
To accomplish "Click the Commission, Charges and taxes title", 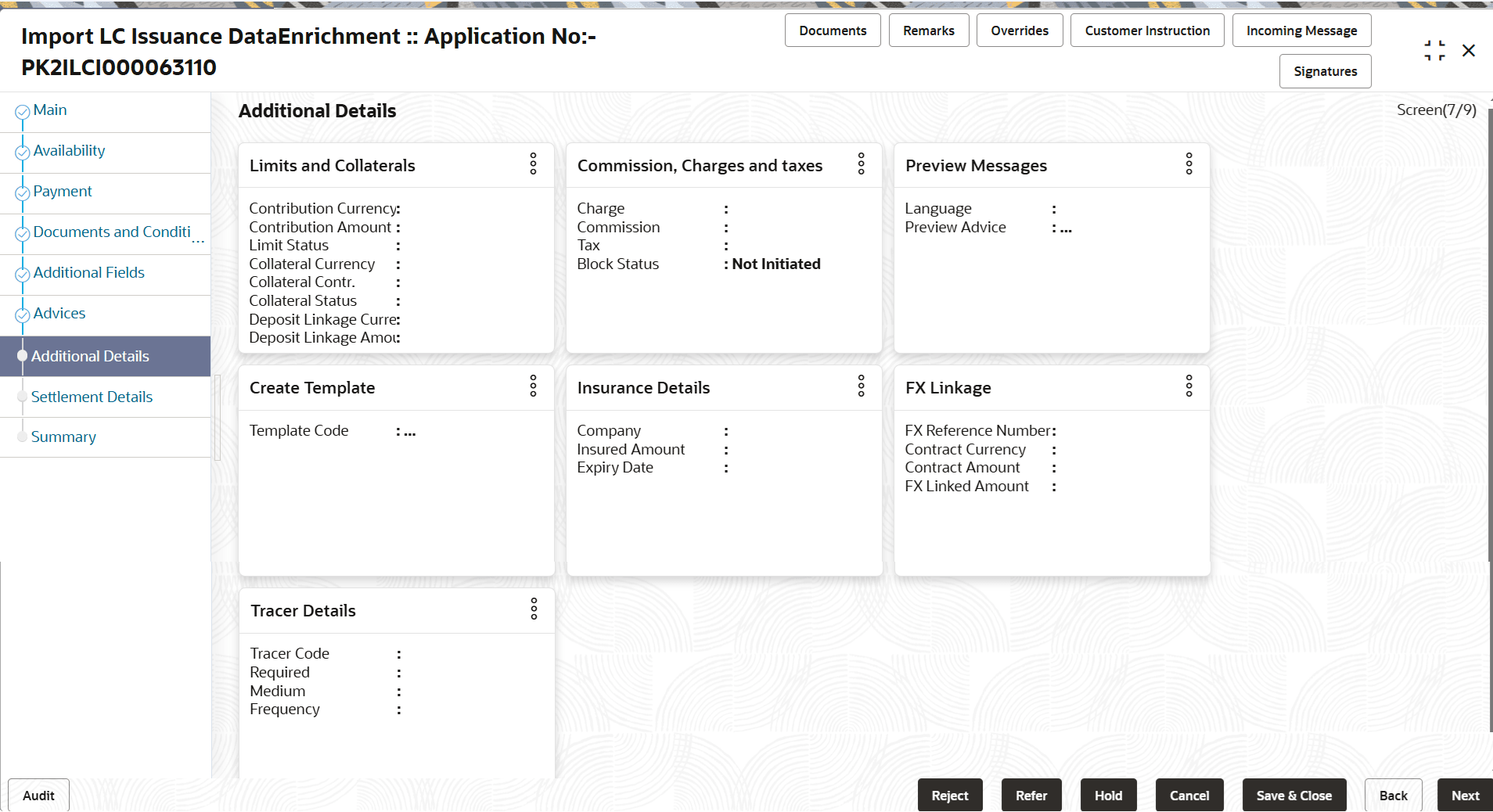I will click(x=700, y=166).
